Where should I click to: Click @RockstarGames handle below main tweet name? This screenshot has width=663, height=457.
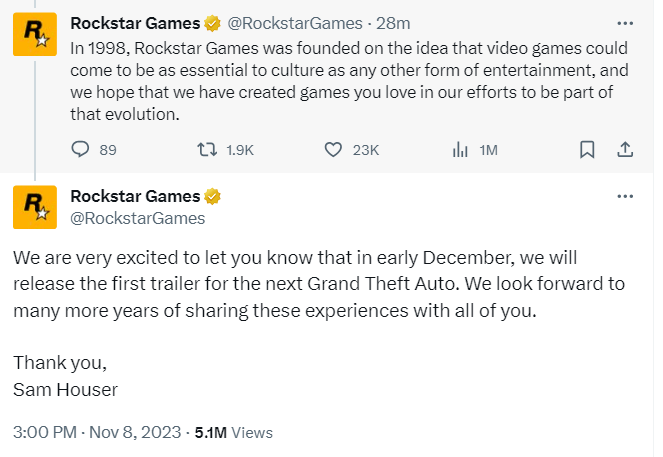point(137,218)
